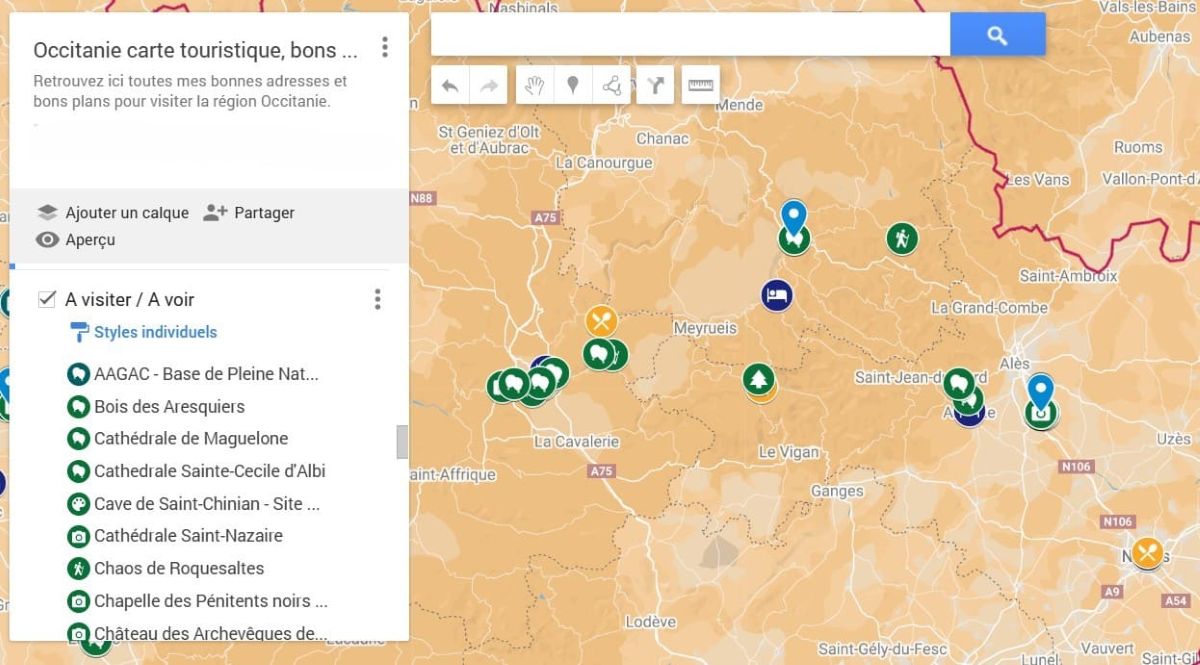Viewport: 1200px width, 665px height.
Task: Open the map title options menu
Action: (x=385, y=47)
